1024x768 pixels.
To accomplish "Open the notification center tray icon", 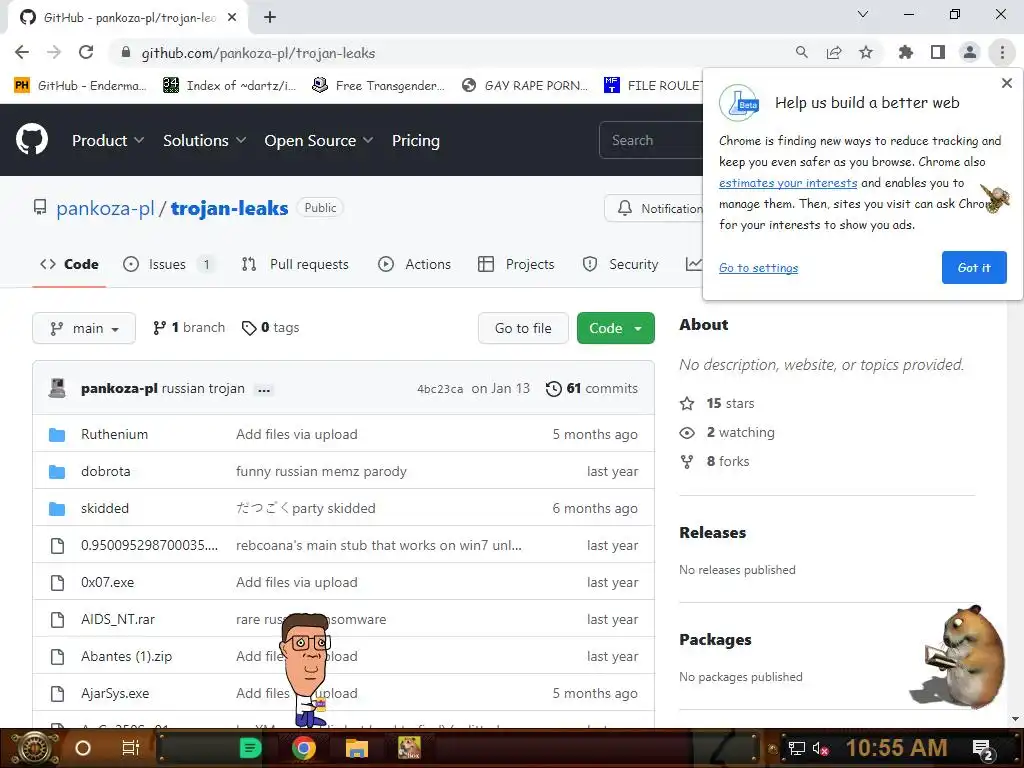I will click(x=983, y=749).
